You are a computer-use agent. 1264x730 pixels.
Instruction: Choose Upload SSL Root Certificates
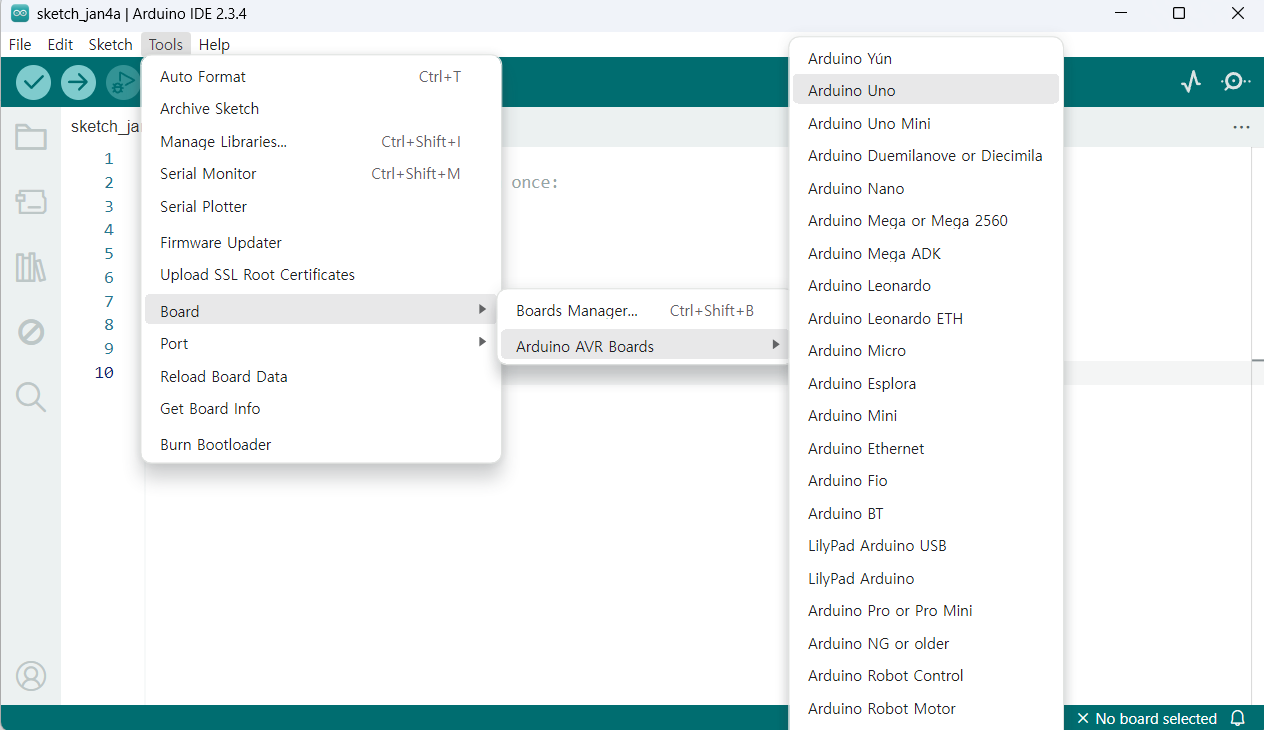321,274
